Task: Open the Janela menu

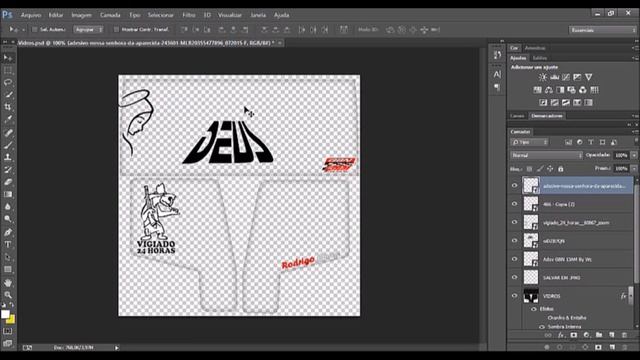Action: [258, 15]
